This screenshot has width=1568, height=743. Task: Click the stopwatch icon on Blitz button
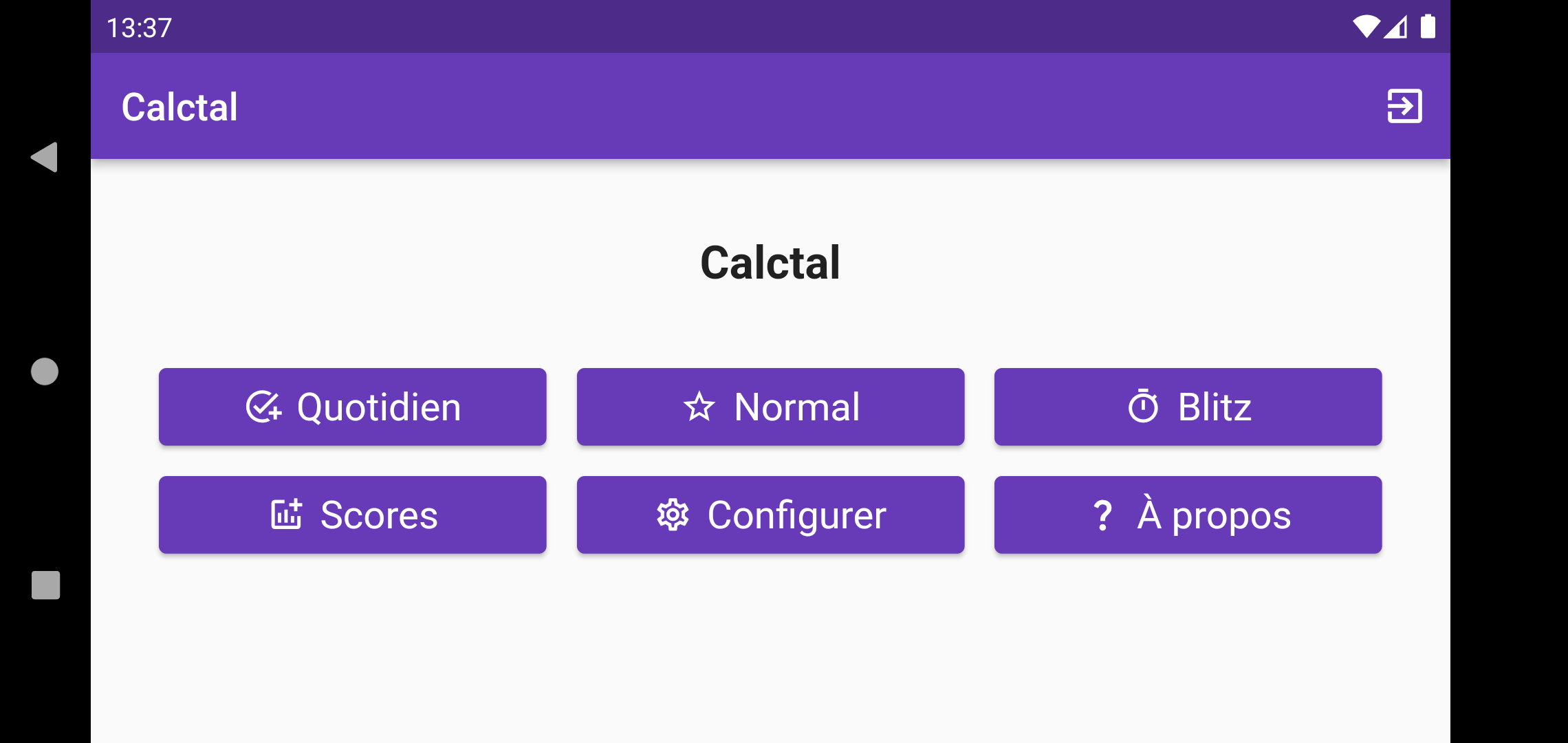pyautogui.click(x=1143, y=406)
